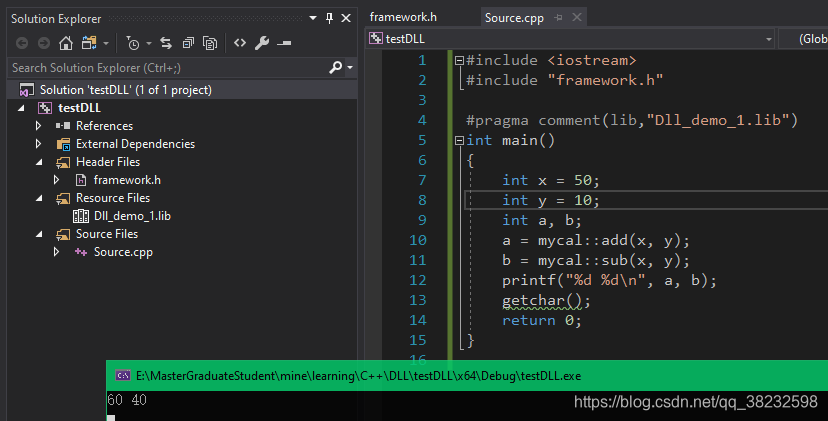828x421 pixels.
Task: Select Source.cpp in Solution Explorer
Action: [x=123, y=252]
